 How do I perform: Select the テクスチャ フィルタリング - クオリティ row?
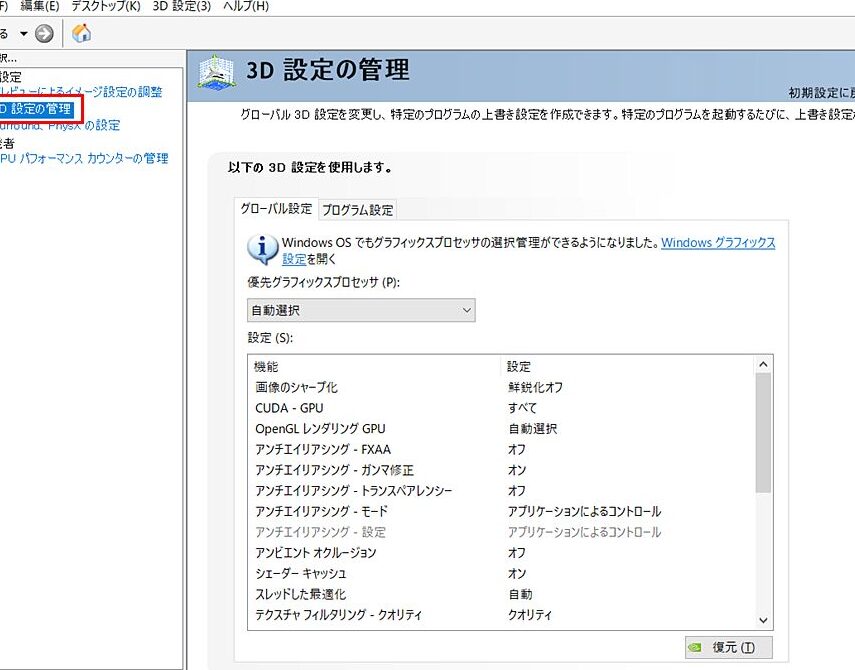[x=502, y=615]
